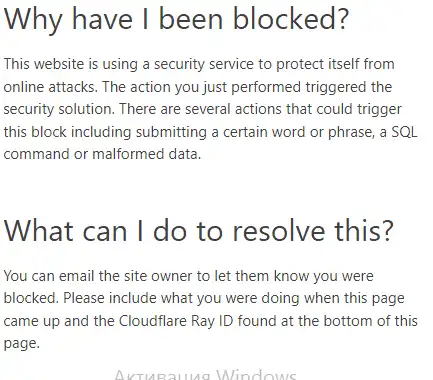This screenshot has width=433, height=380.
Task: Click the paragraph about emailing the site owner
Action: click(210, 309)
